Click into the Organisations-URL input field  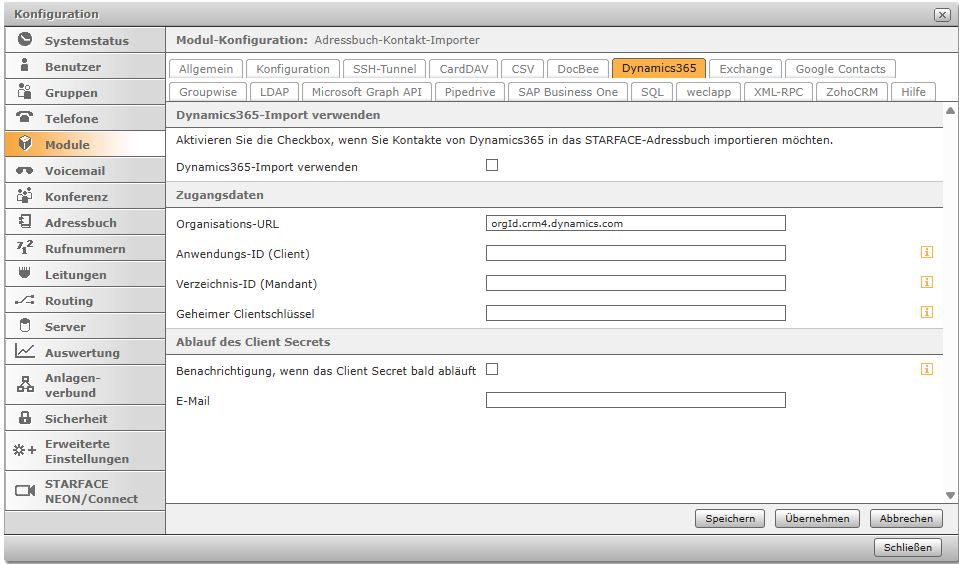(635, 223)
